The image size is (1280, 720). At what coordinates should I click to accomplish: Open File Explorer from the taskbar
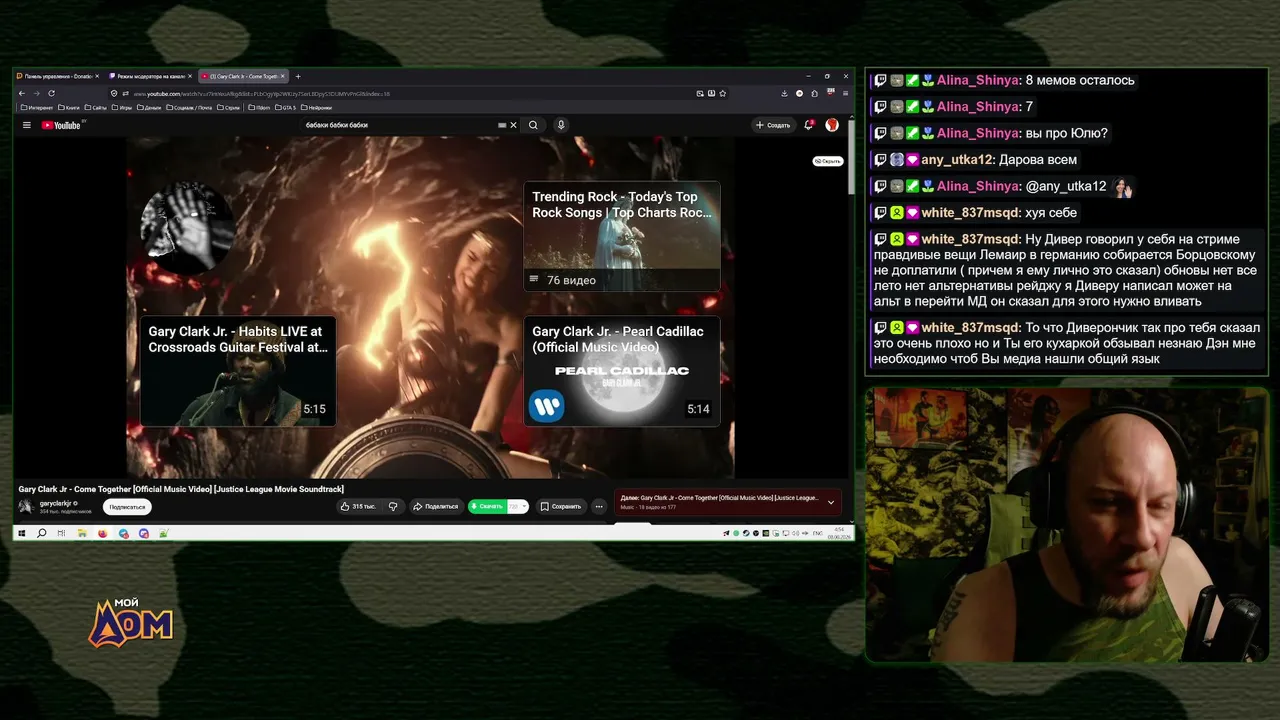82,533
